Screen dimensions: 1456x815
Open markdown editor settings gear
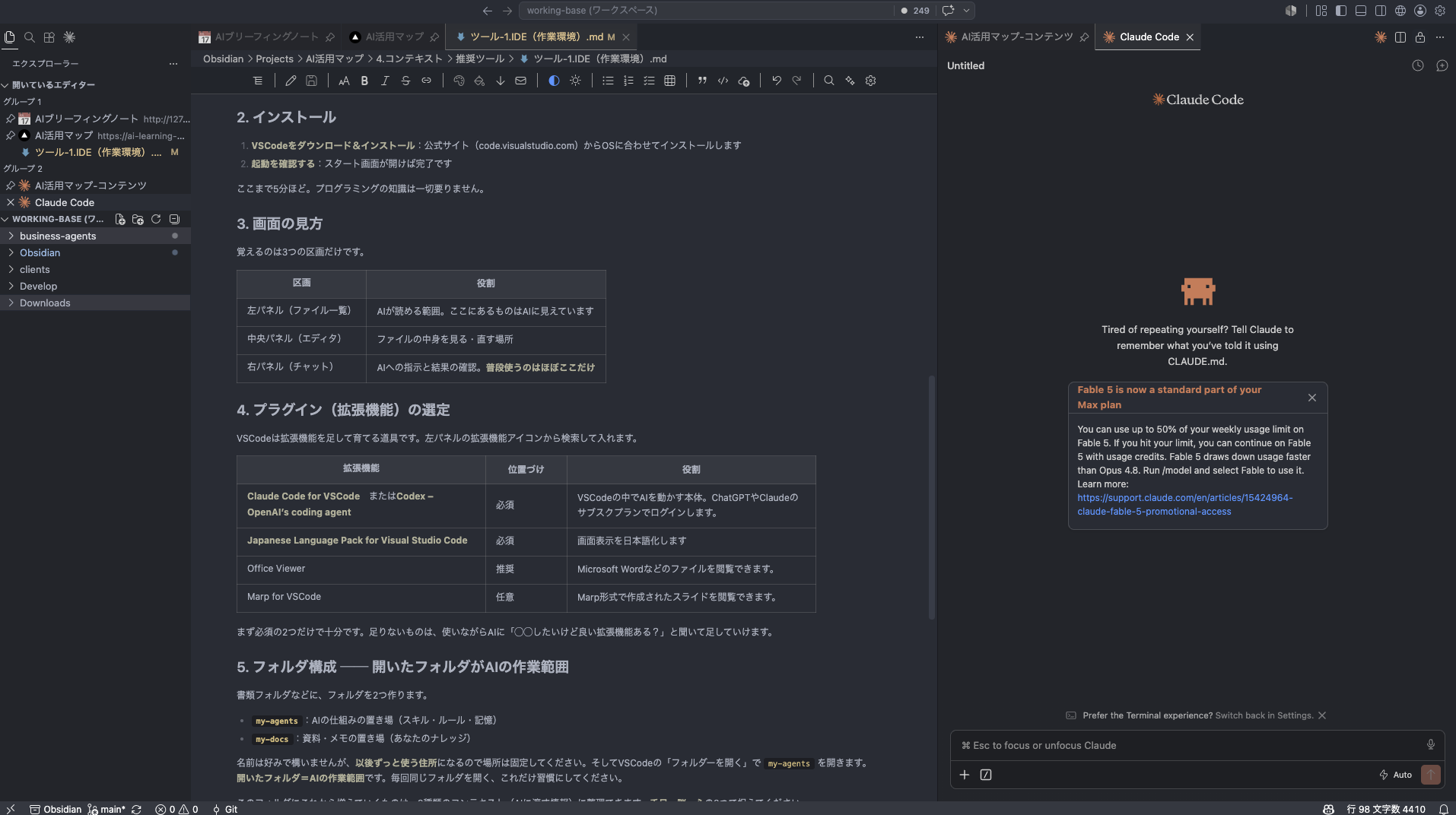(x=871, y=81)
